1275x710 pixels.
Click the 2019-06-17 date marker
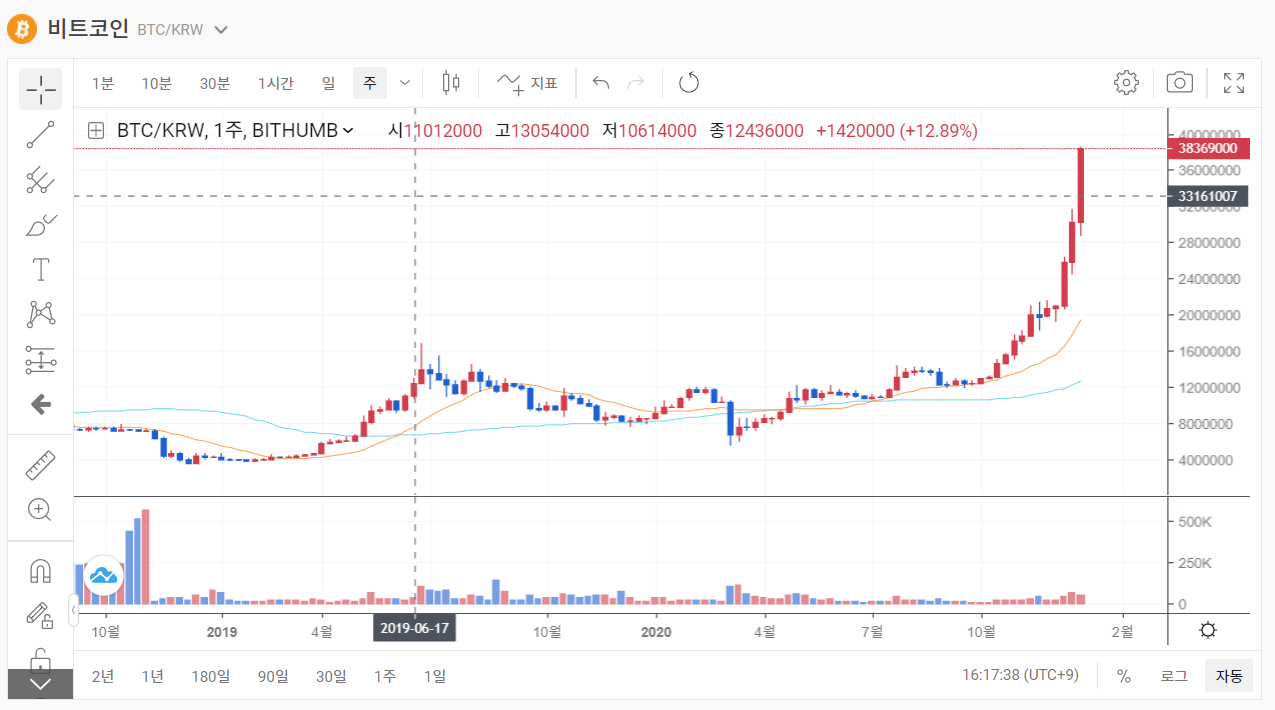[415, 628]
